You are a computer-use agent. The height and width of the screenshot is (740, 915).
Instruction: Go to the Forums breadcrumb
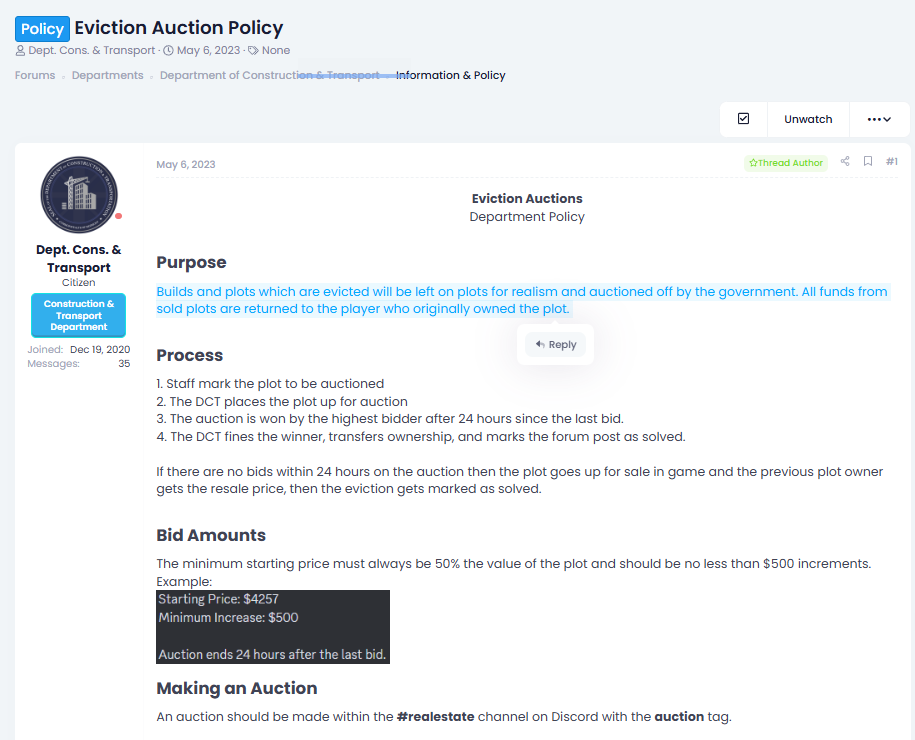pos(35,75)
